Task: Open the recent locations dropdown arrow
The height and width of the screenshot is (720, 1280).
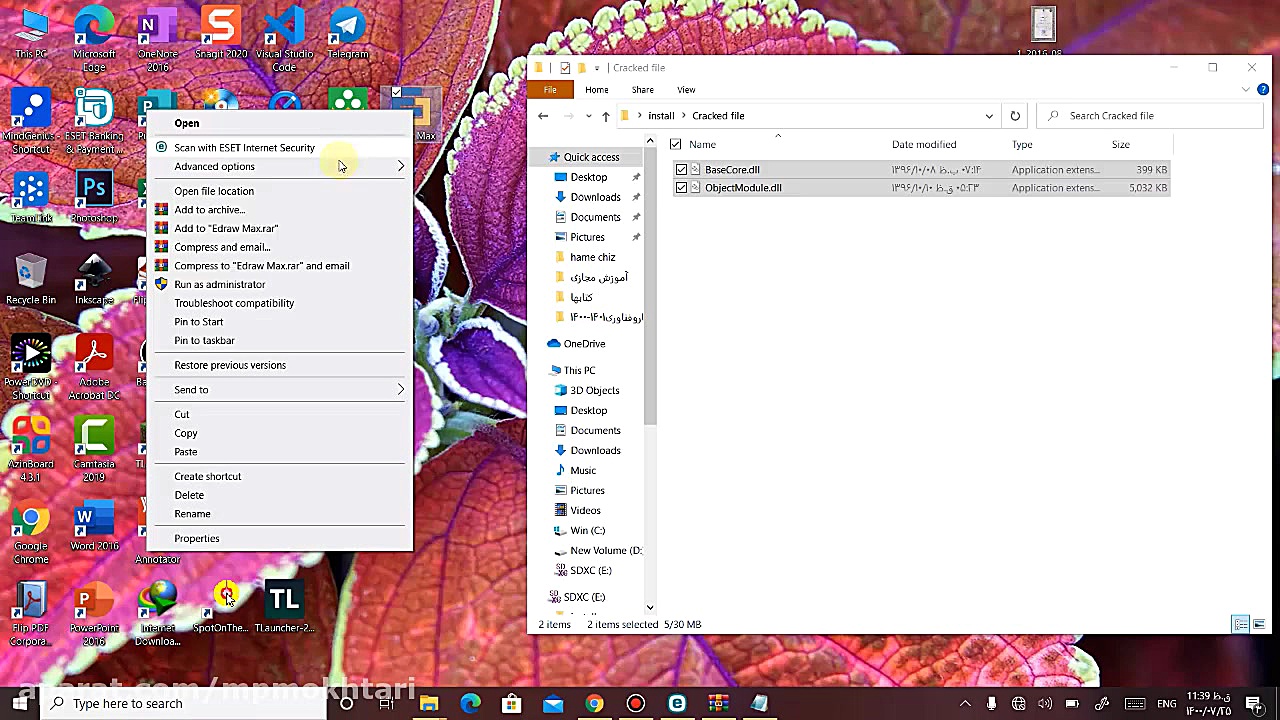Action: [x=588, y=116]
